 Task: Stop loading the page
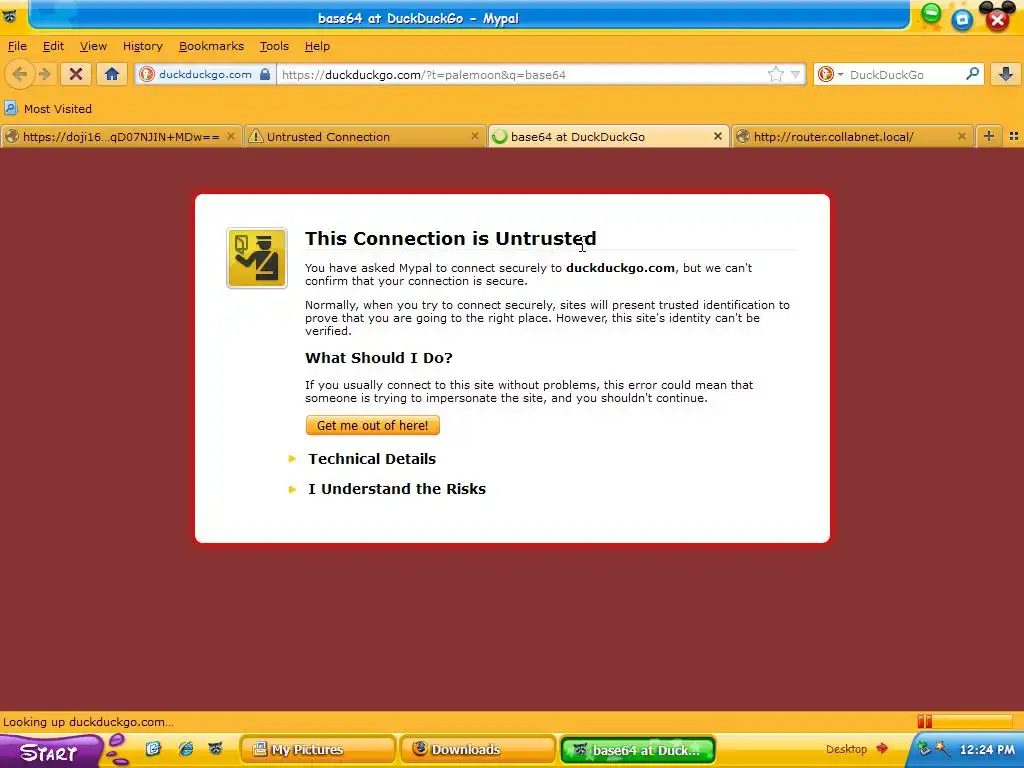[x=76, y=74]
